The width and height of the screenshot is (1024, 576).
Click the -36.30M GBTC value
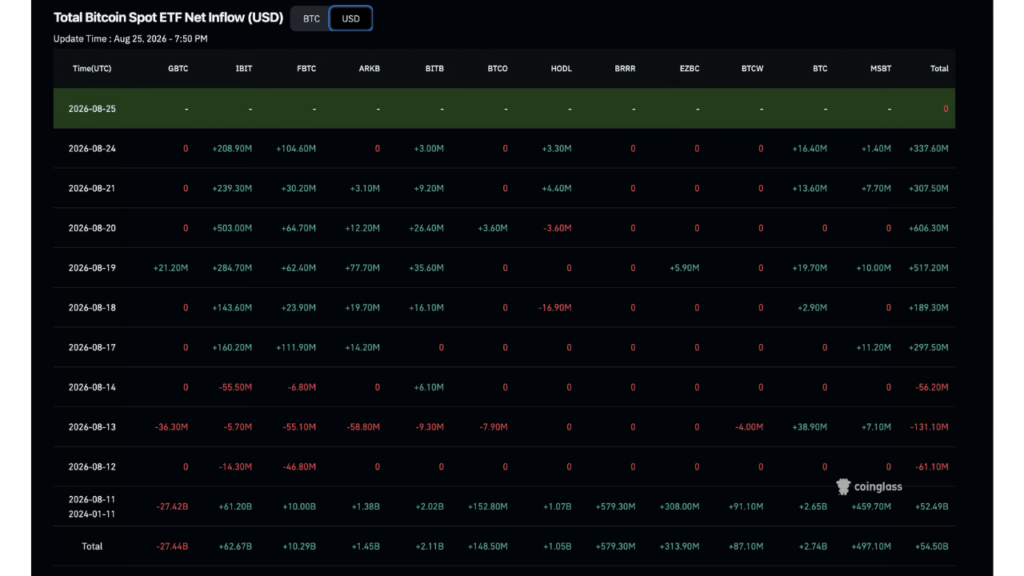(171, 427)
